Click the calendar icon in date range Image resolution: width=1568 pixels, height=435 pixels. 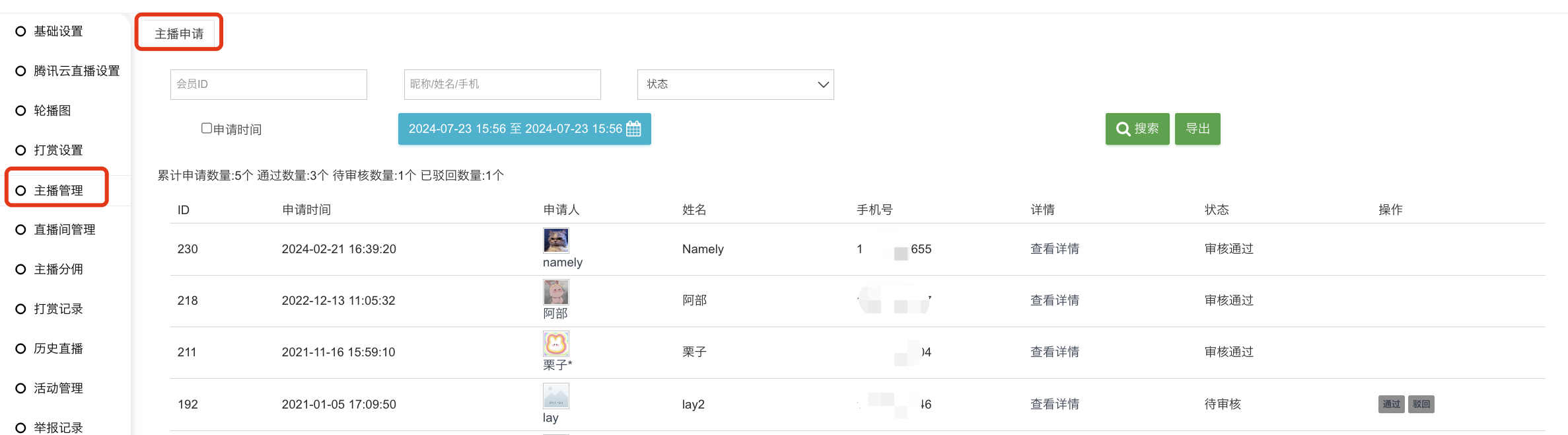pos(633,129)
